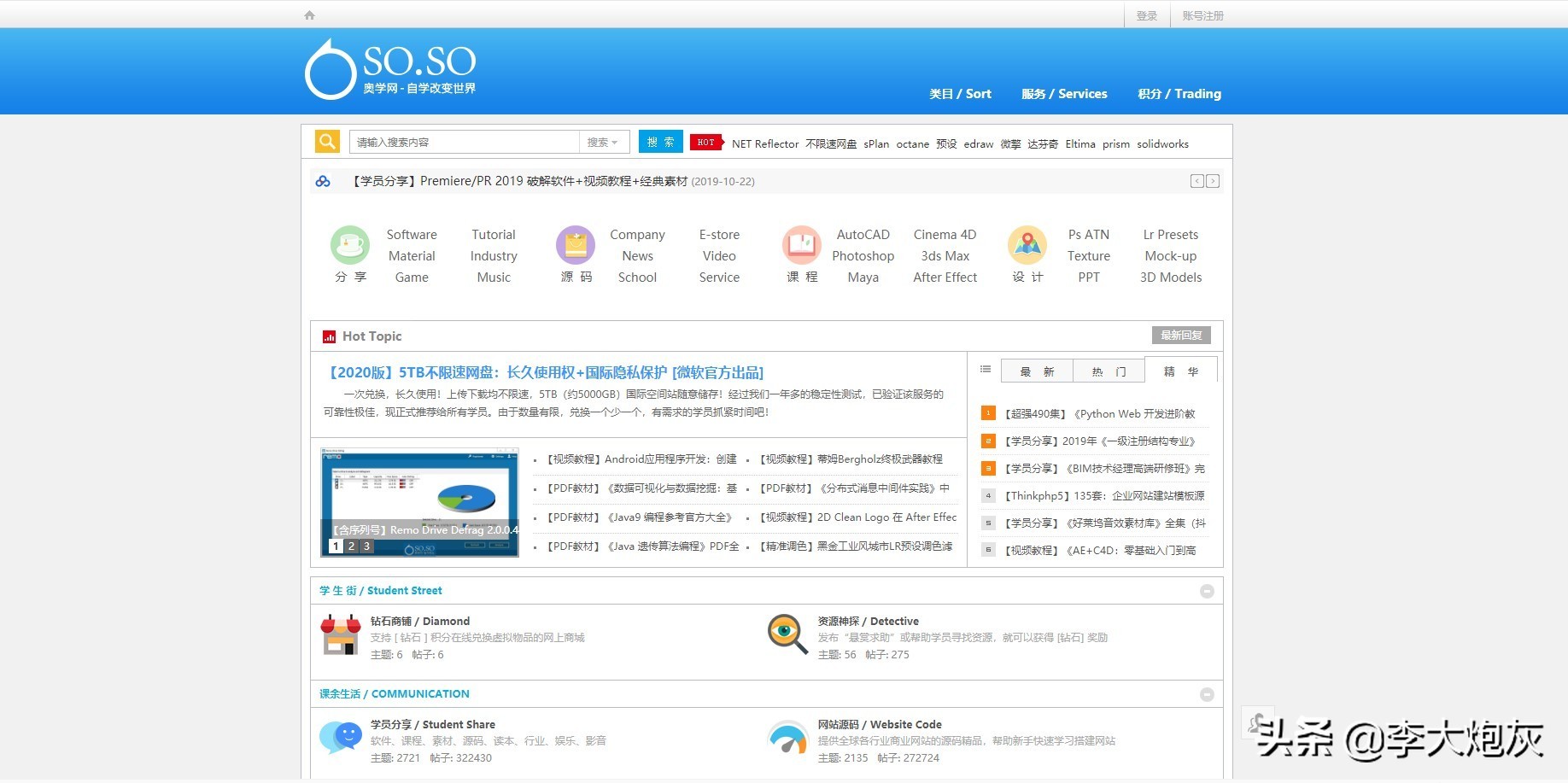Click the Student Share chat bubble icon
Screen dimensions: 1568x783
[x=341, y=738]
